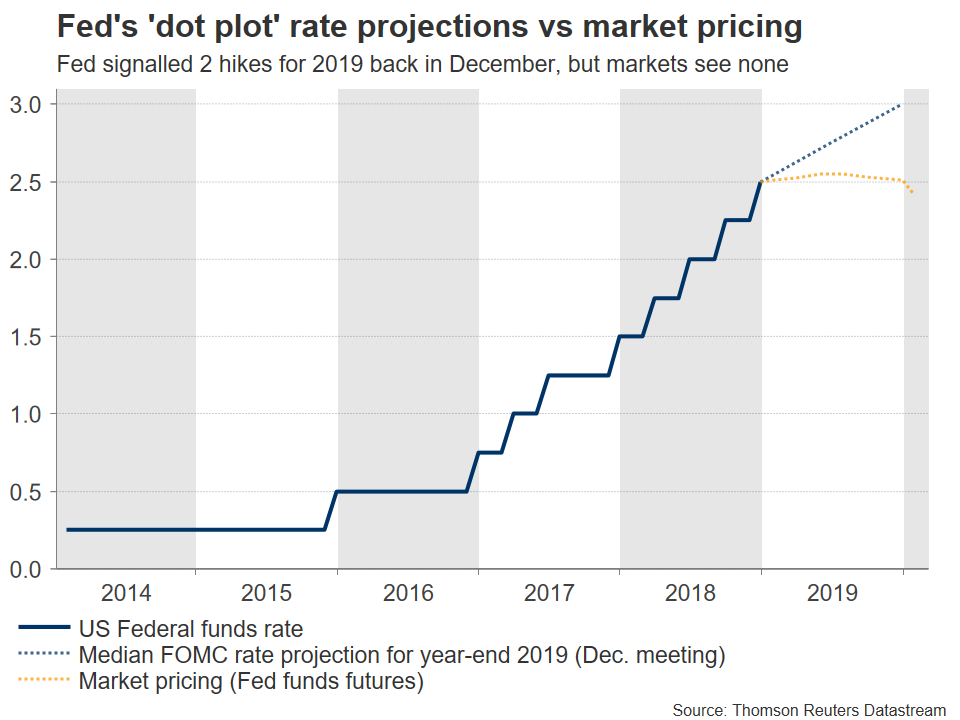Viewport: 960px width, 720px height.
Task: Click the chart title about dot plot projections
Action: 430,28
